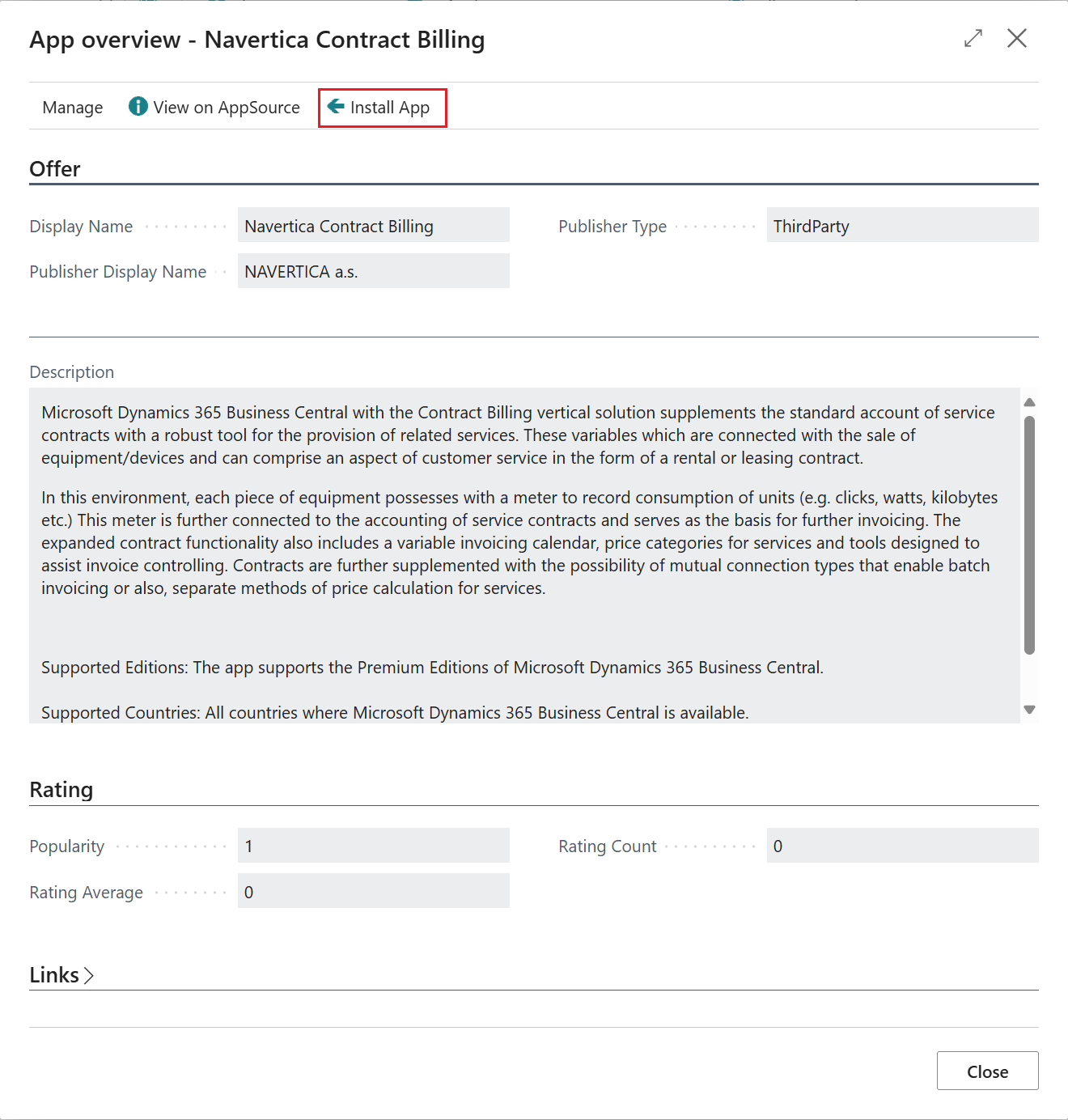Click the Install App arrow icon
Image resolution: width=1068 pixels, height=1120 pixels.
click(336, 107)
